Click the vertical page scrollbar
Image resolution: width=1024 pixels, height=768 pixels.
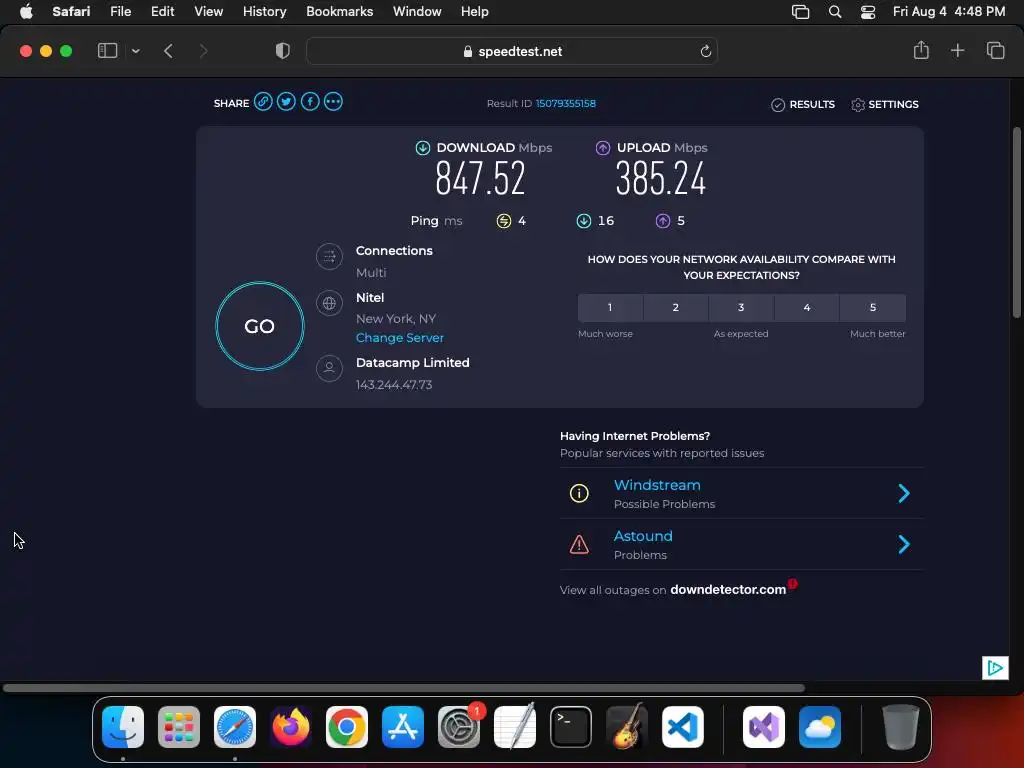pos(1017,222)
